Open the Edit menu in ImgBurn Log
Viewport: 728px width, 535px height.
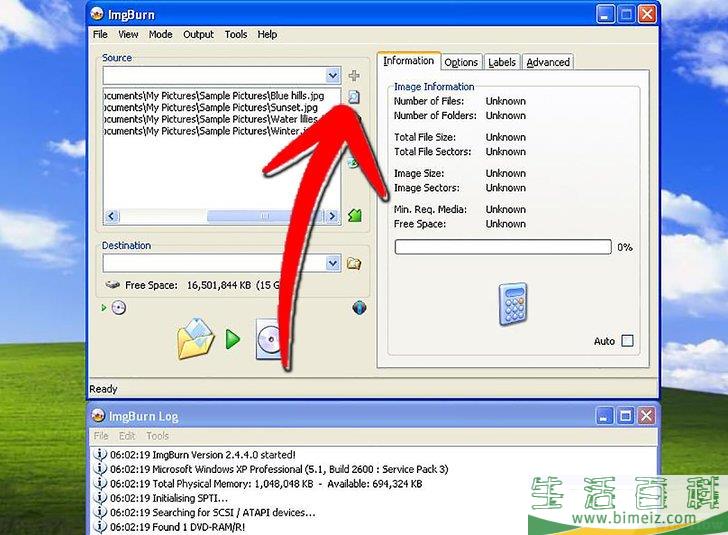pyautogui.click(x=127, y=436)
